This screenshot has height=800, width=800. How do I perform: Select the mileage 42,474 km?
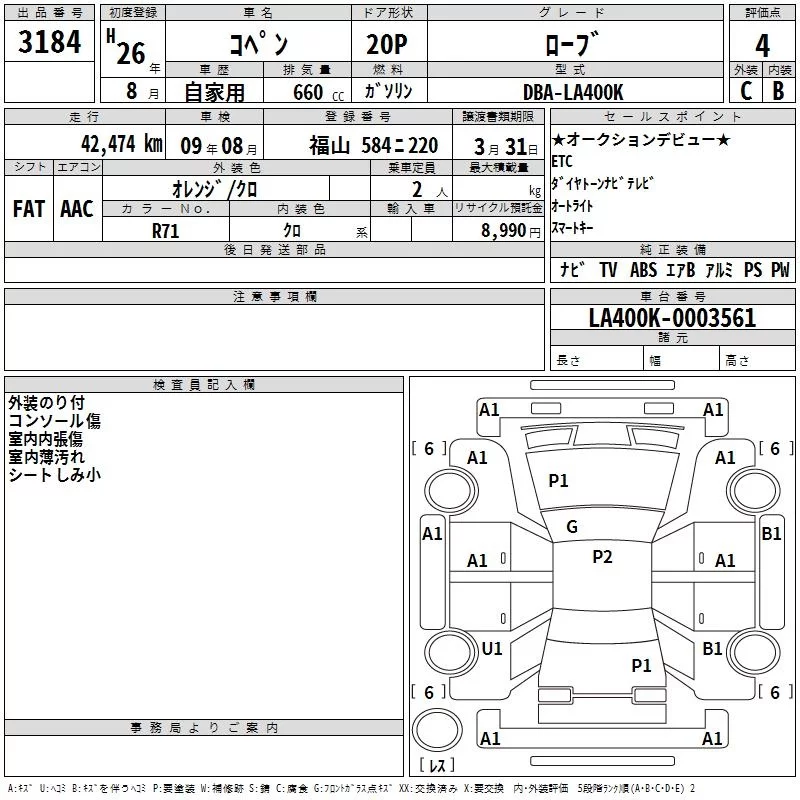pyautogui.click(x=122, y=144)
